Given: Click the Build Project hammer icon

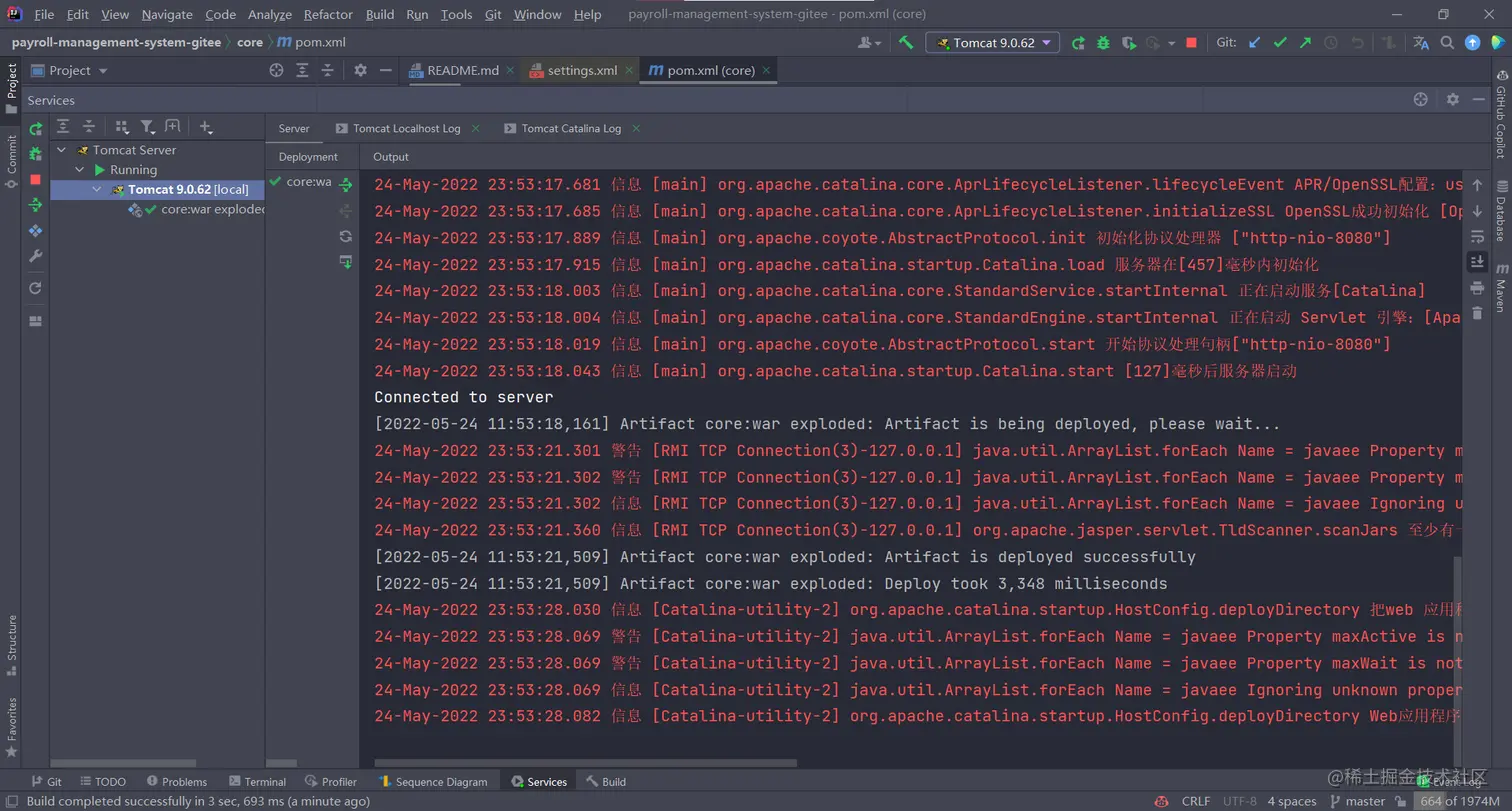Looking at the screenshot, I should point(906,43).
